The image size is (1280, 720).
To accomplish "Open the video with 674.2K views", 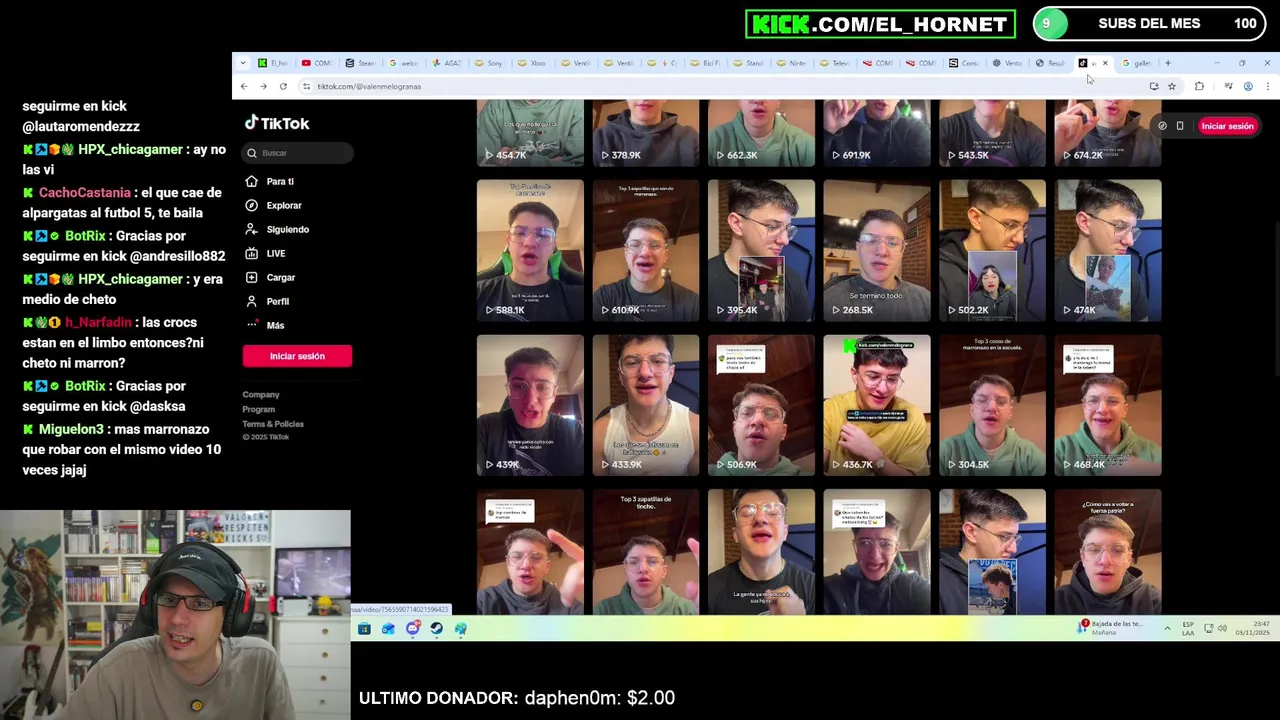I will point(1108,133).
